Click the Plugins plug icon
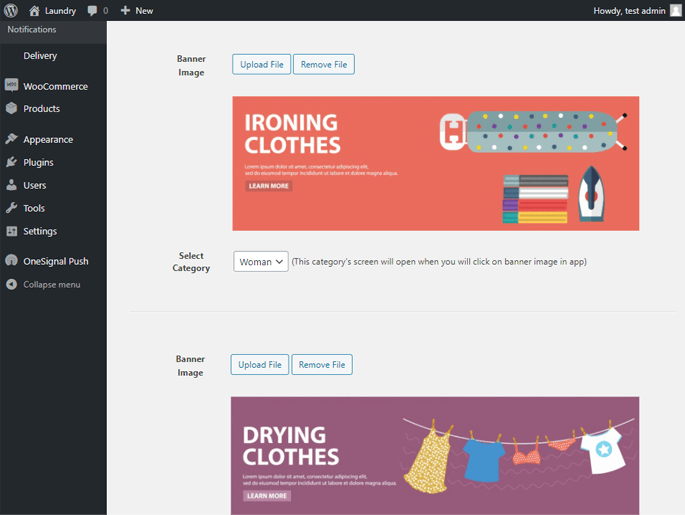The image size is (685, 515). (11, 162)
